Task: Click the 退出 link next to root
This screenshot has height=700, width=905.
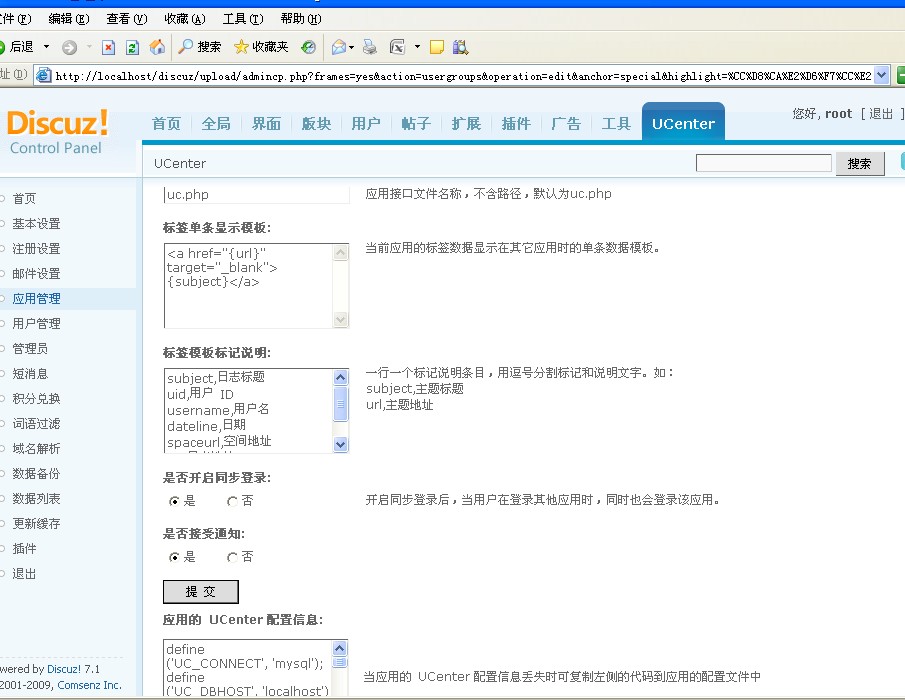Action: point(881,114)
